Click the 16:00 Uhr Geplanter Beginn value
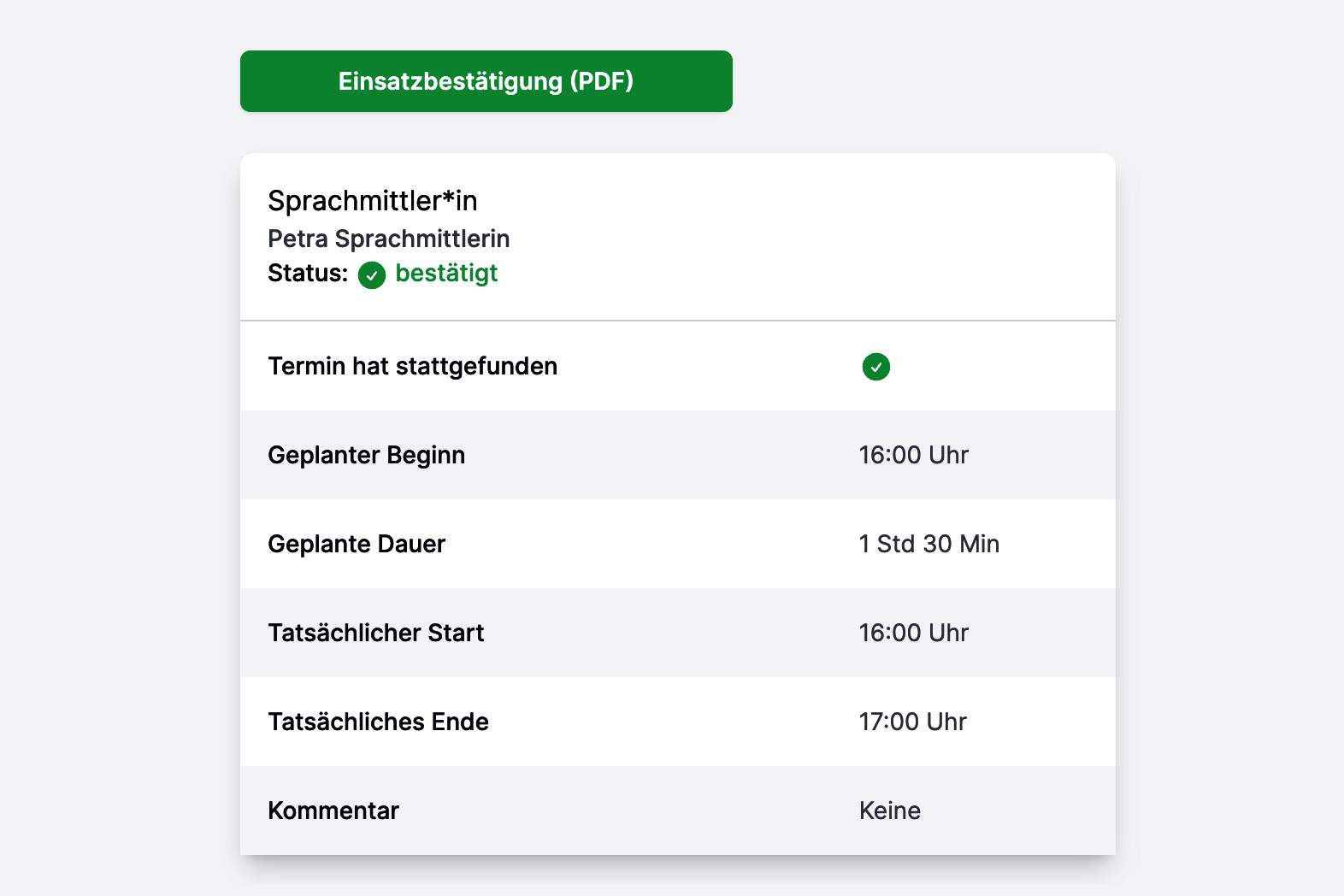 point(914,455)
